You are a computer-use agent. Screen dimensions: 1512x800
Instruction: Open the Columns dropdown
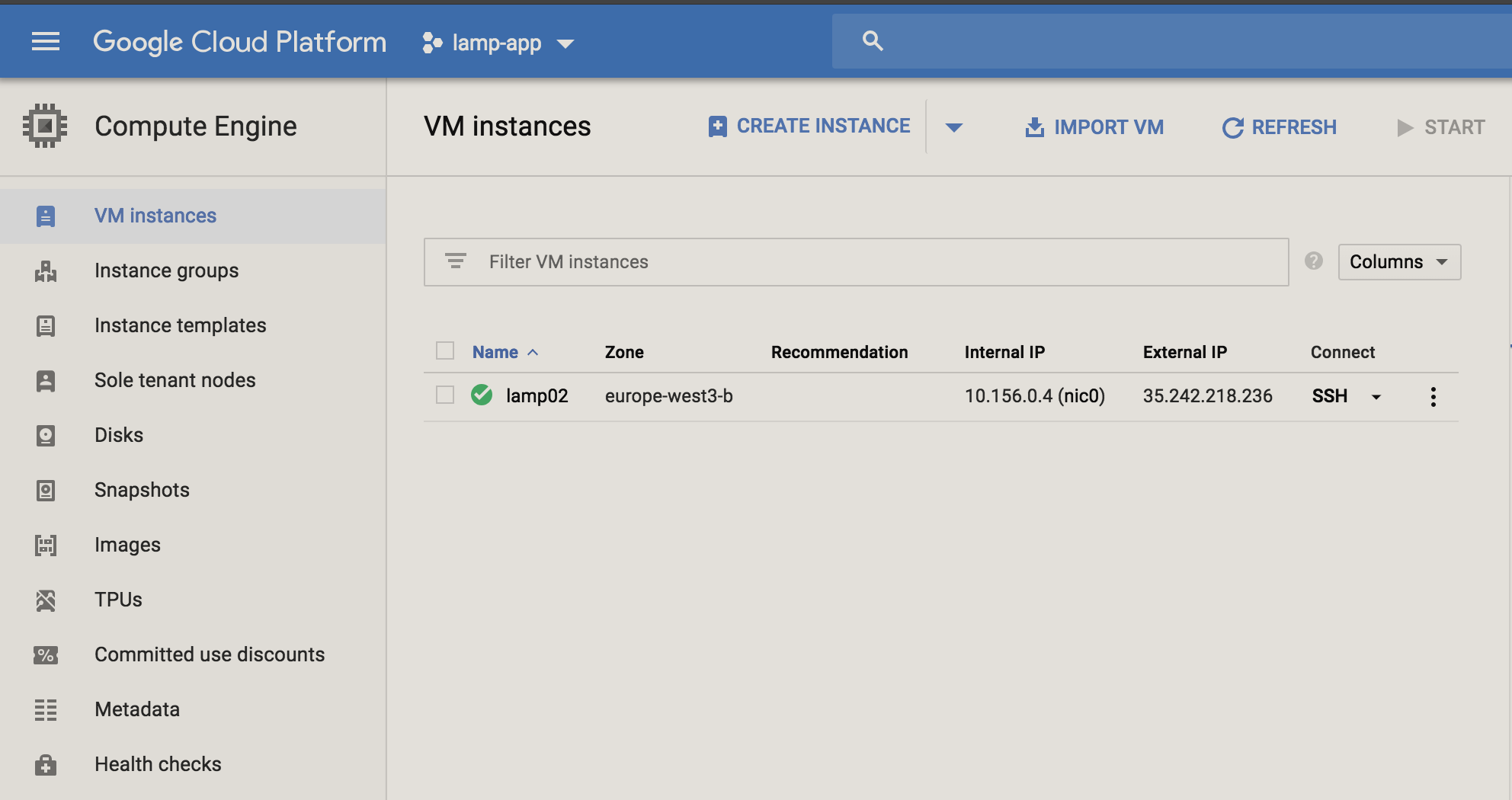1399,262
